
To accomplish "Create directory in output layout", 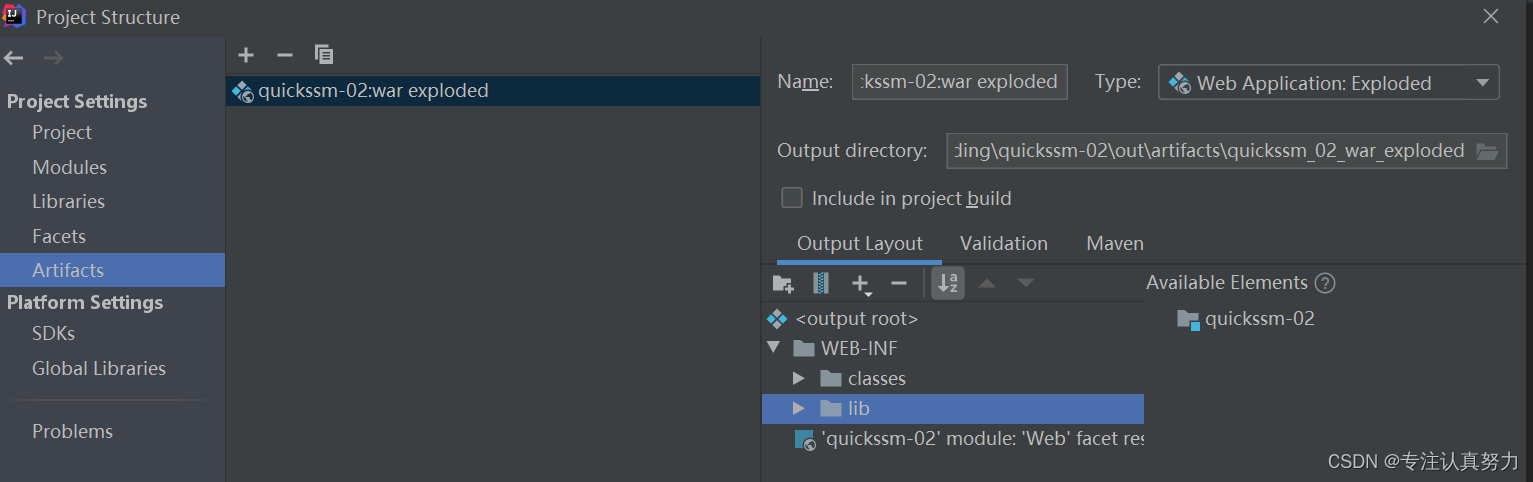I will (x=783, y=284).
